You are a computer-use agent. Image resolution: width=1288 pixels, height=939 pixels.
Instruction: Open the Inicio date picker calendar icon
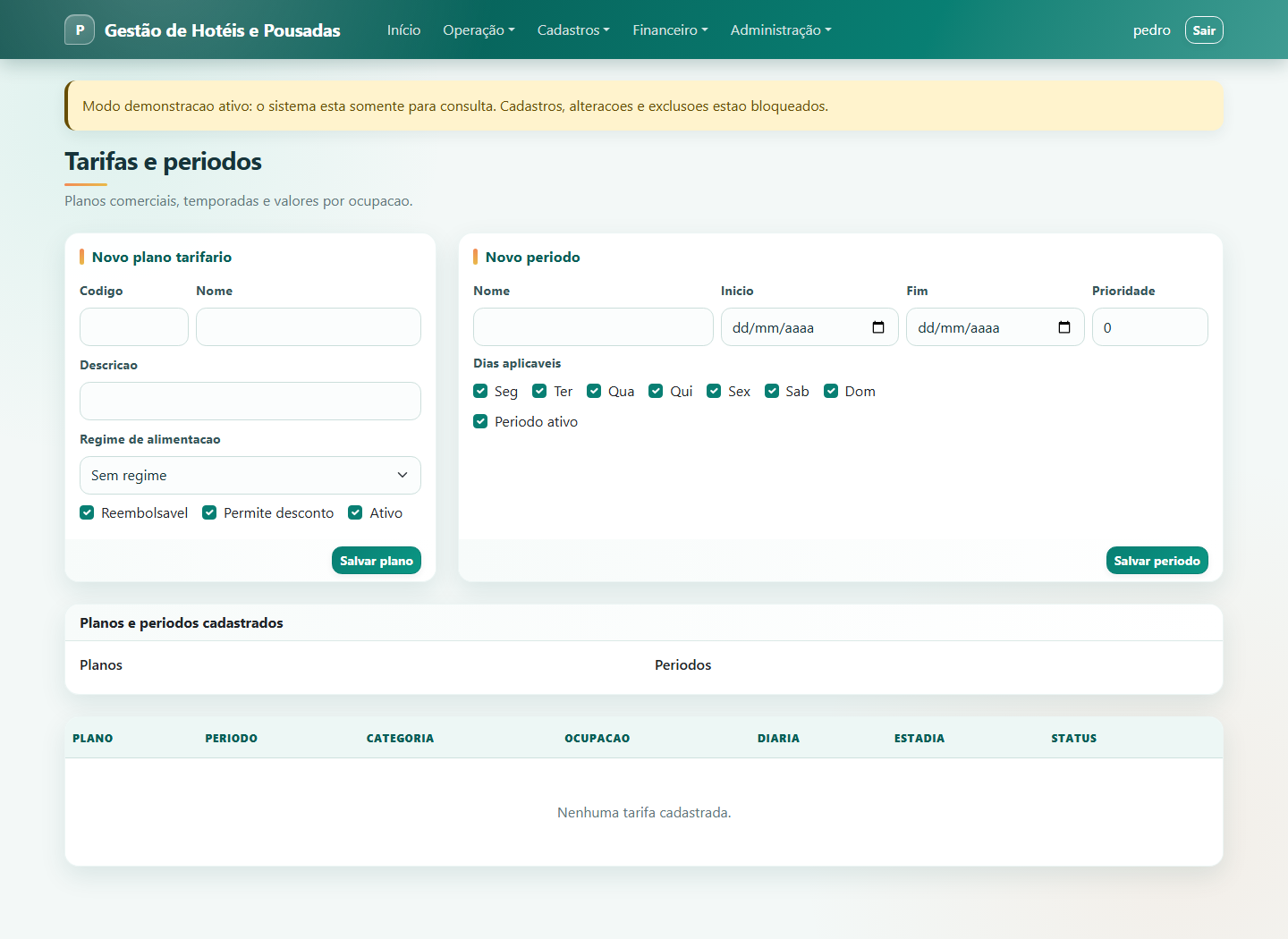click(878, 327)
